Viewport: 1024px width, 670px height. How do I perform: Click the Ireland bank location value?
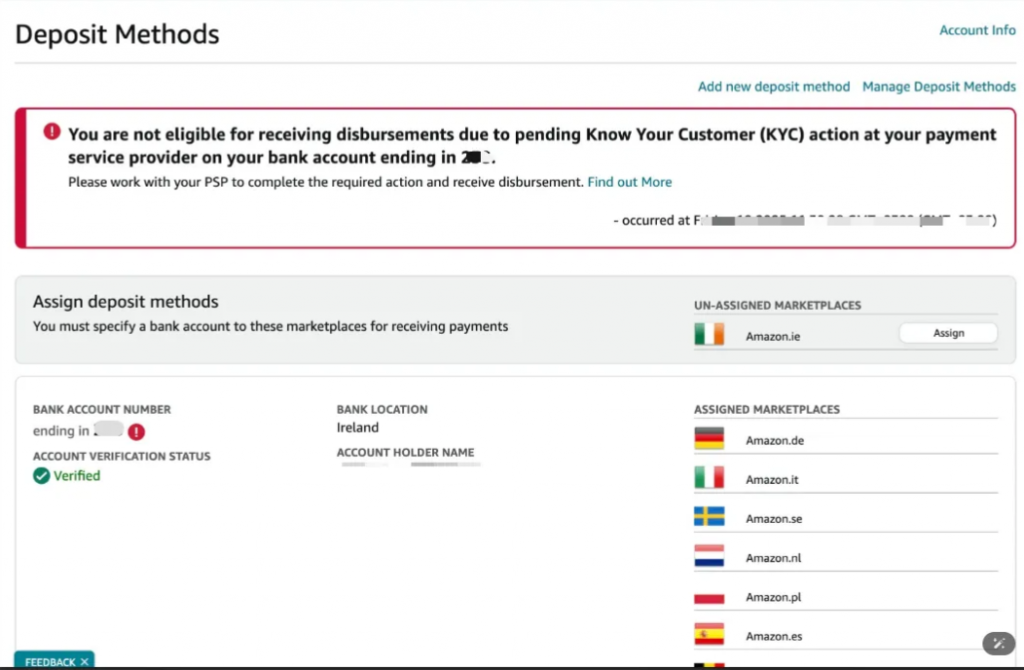click(357, 427)
